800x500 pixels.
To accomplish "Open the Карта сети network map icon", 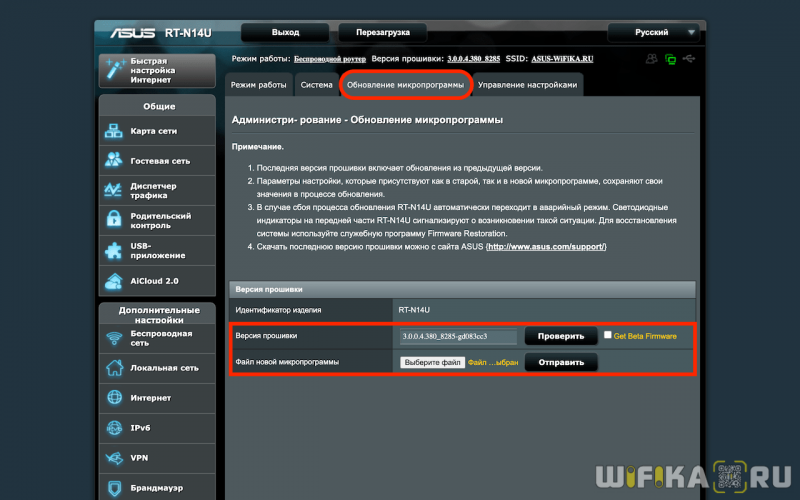I will point(114,131).
